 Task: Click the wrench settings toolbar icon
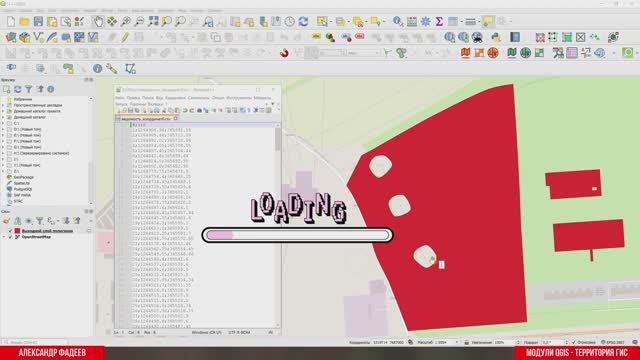pos(111,69)
